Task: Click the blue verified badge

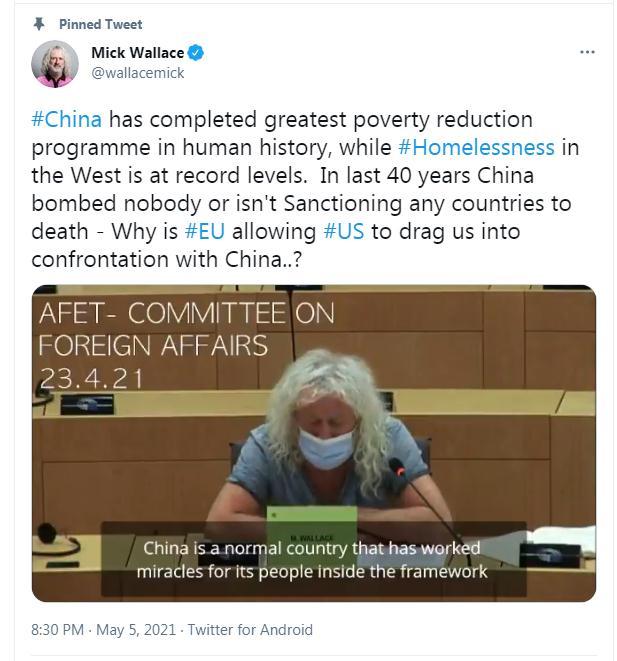Action: pyautogui.click(x=196, y=53)
